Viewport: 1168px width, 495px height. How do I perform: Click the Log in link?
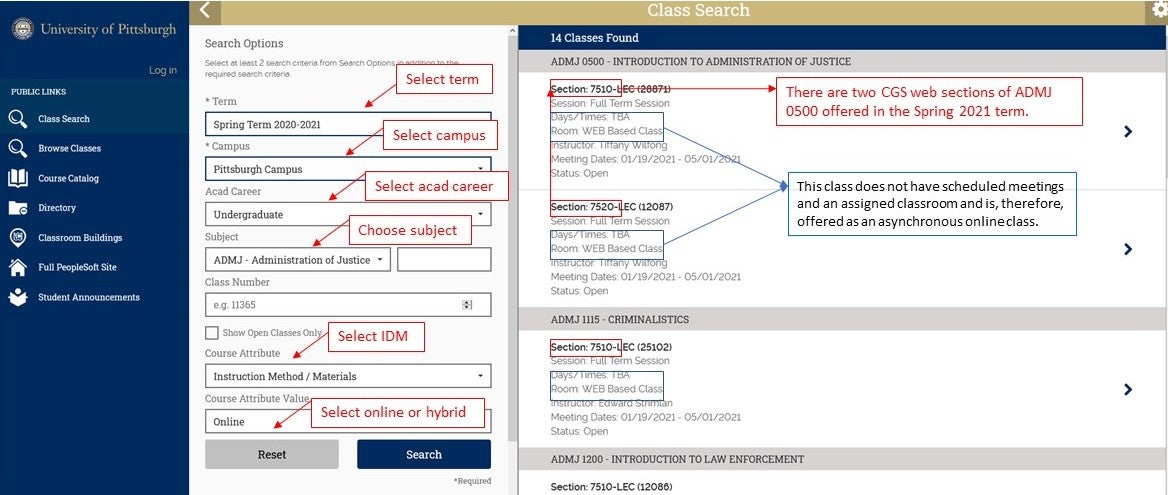(x=163, y=71)
